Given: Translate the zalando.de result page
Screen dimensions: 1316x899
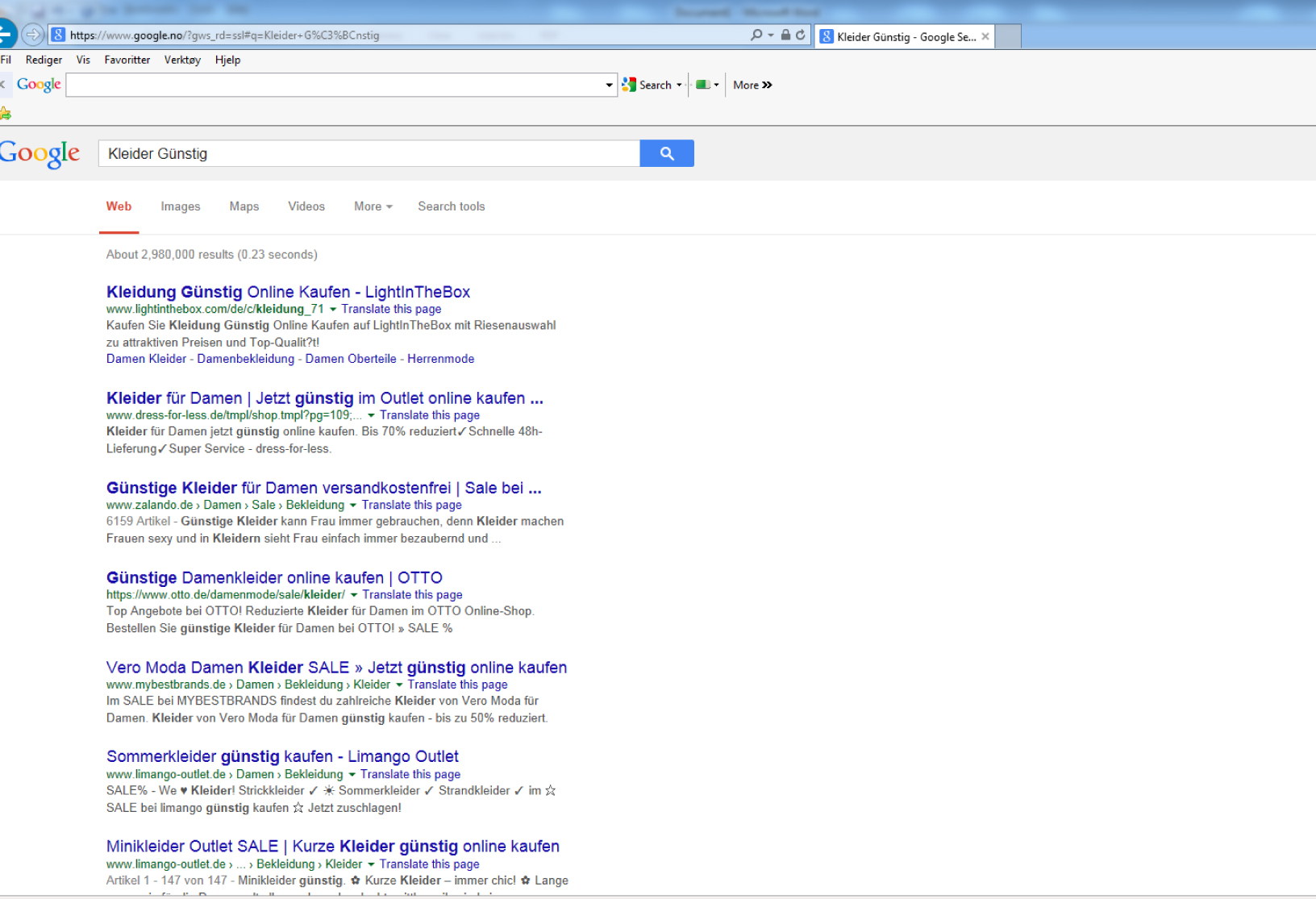Looking at the screenshot, I should [411, 505].
